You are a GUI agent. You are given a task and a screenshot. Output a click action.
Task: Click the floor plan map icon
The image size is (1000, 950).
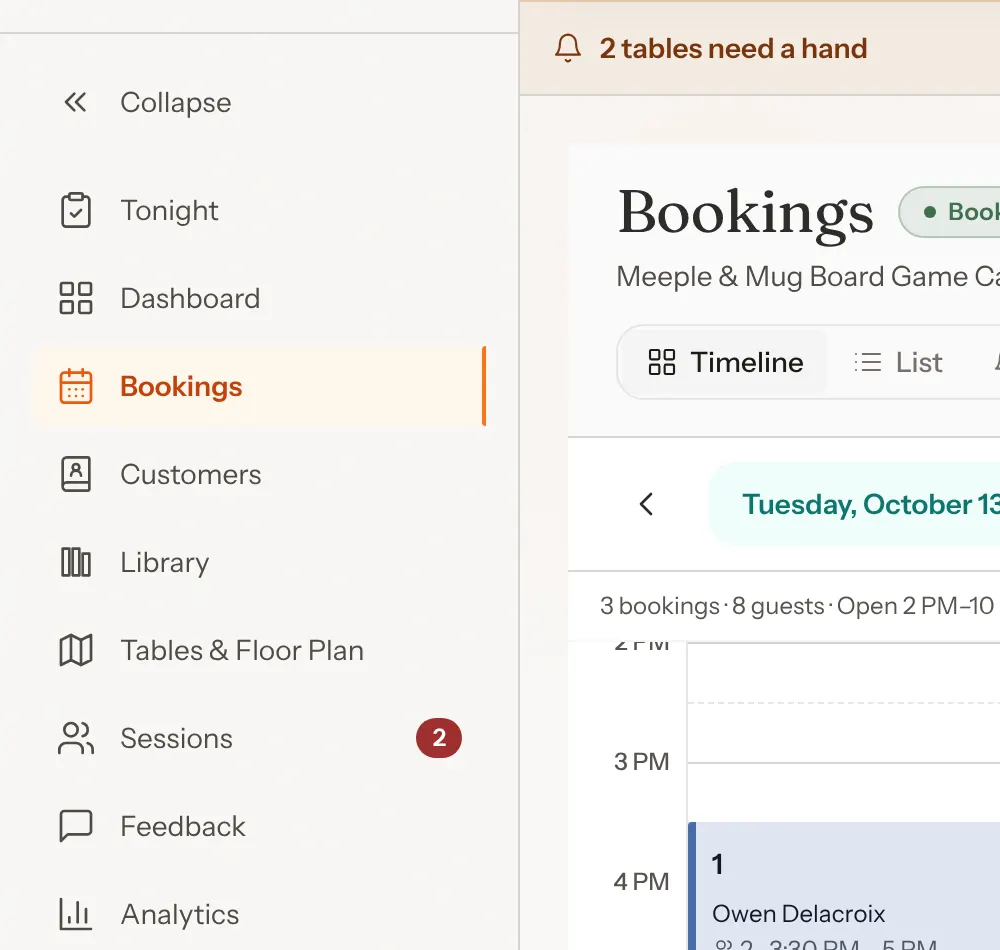click(76, 650)
